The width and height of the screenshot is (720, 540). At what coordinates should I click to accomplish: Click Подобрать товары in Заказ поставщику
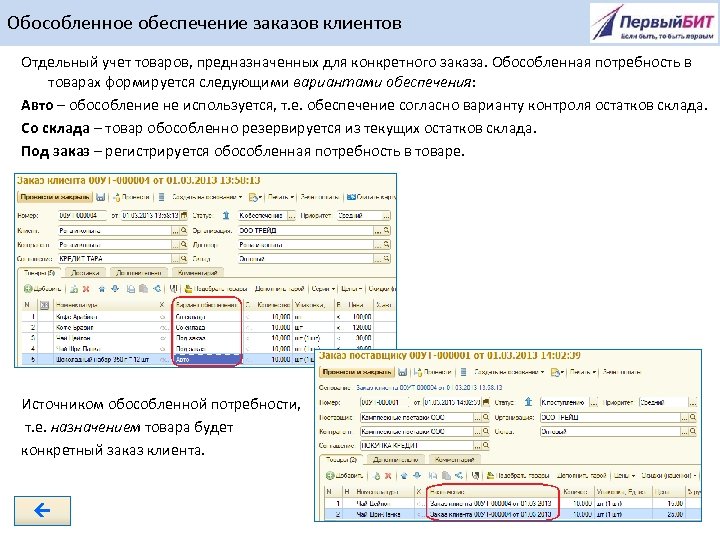518,475
